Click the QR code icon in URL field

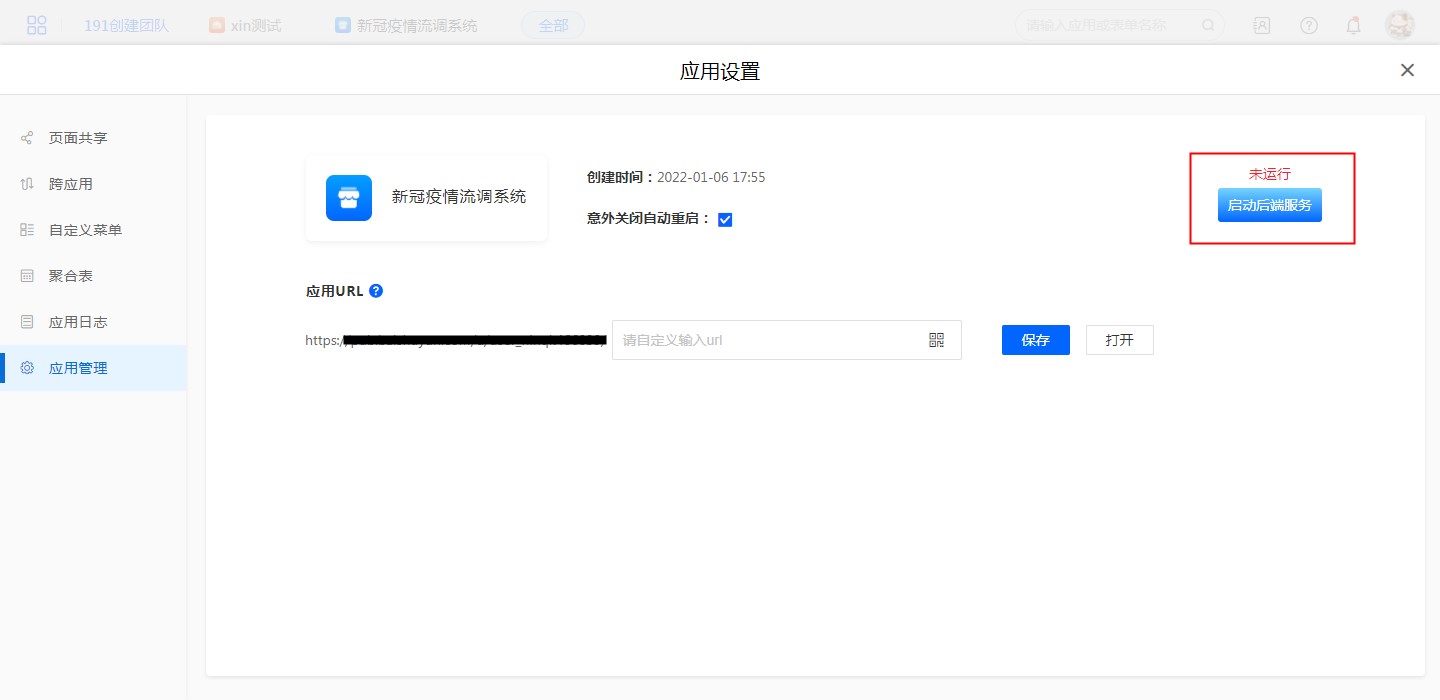coord(936,340)
